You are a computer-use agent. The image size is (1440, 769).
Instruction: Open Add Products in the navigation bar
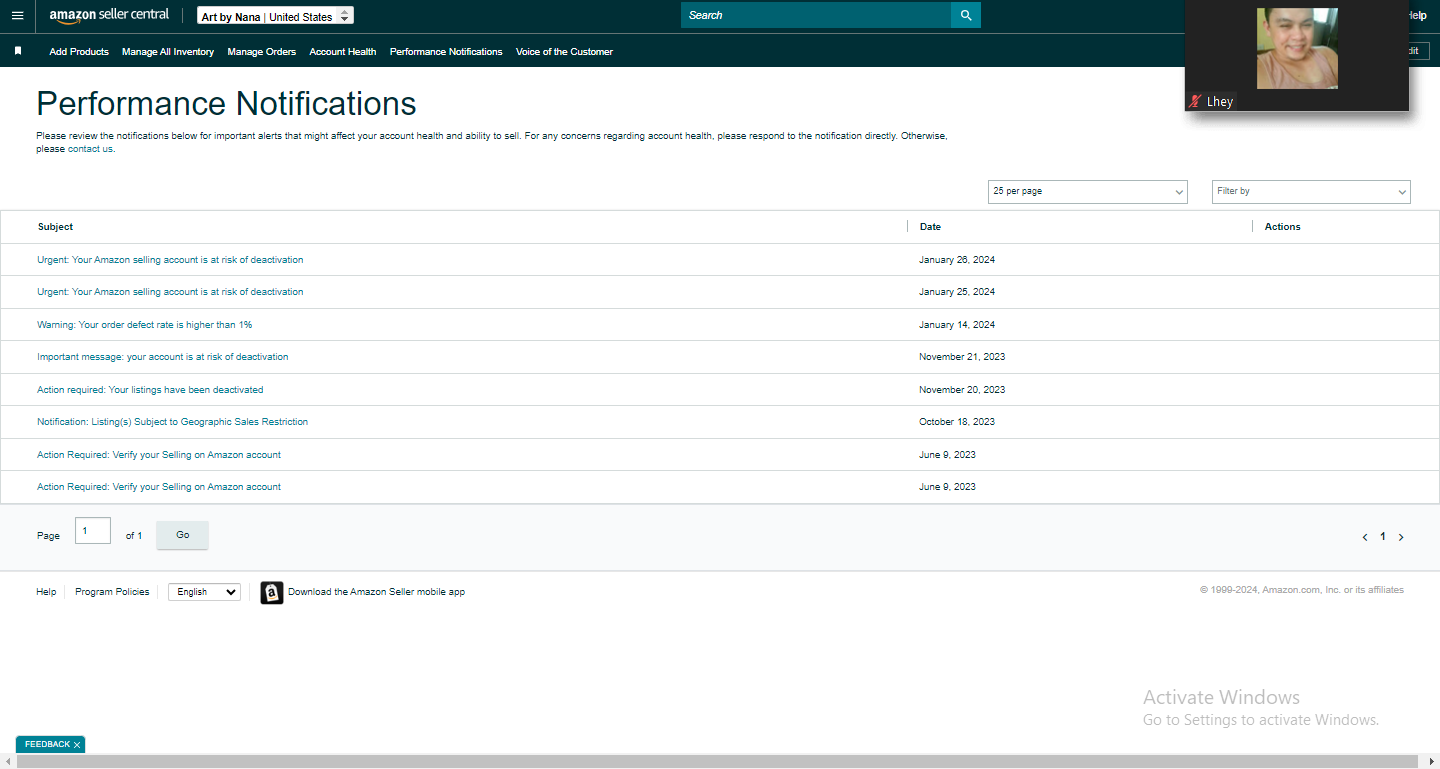(79, 52)
